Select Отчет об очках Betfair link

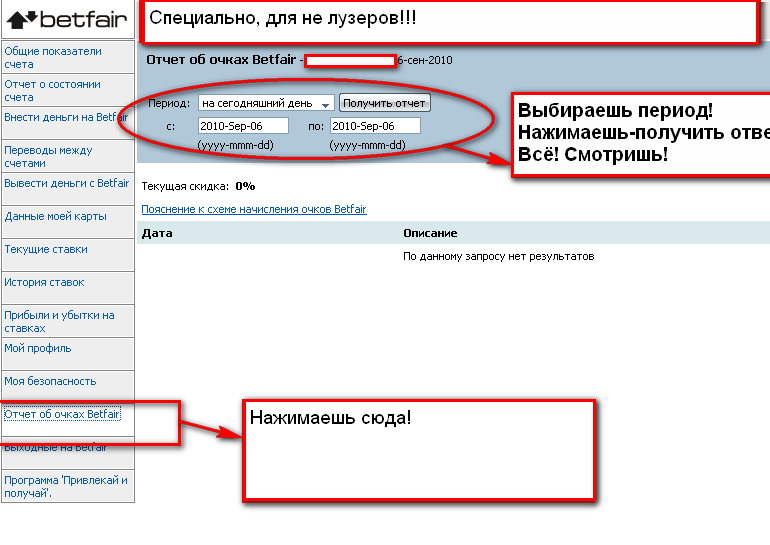click(x=62, y=414)
